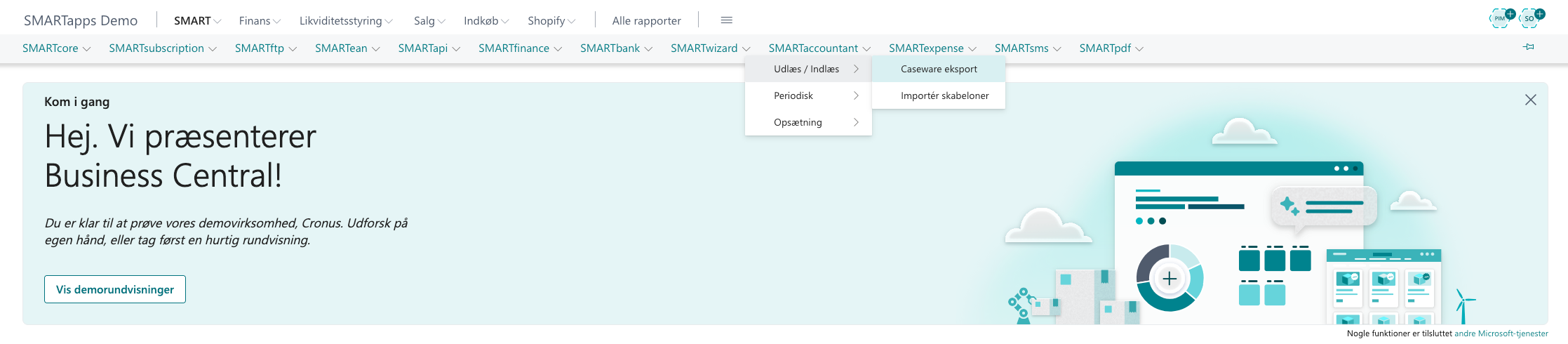
Task: Click the PIM app badge icon
Action: [1499, 18]
